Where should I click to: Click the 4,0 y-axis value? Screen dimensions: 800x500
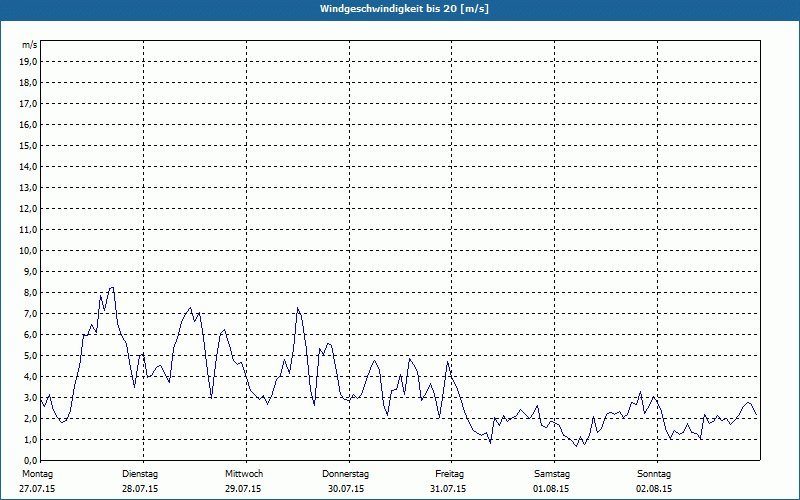click(x=30, y=377)
